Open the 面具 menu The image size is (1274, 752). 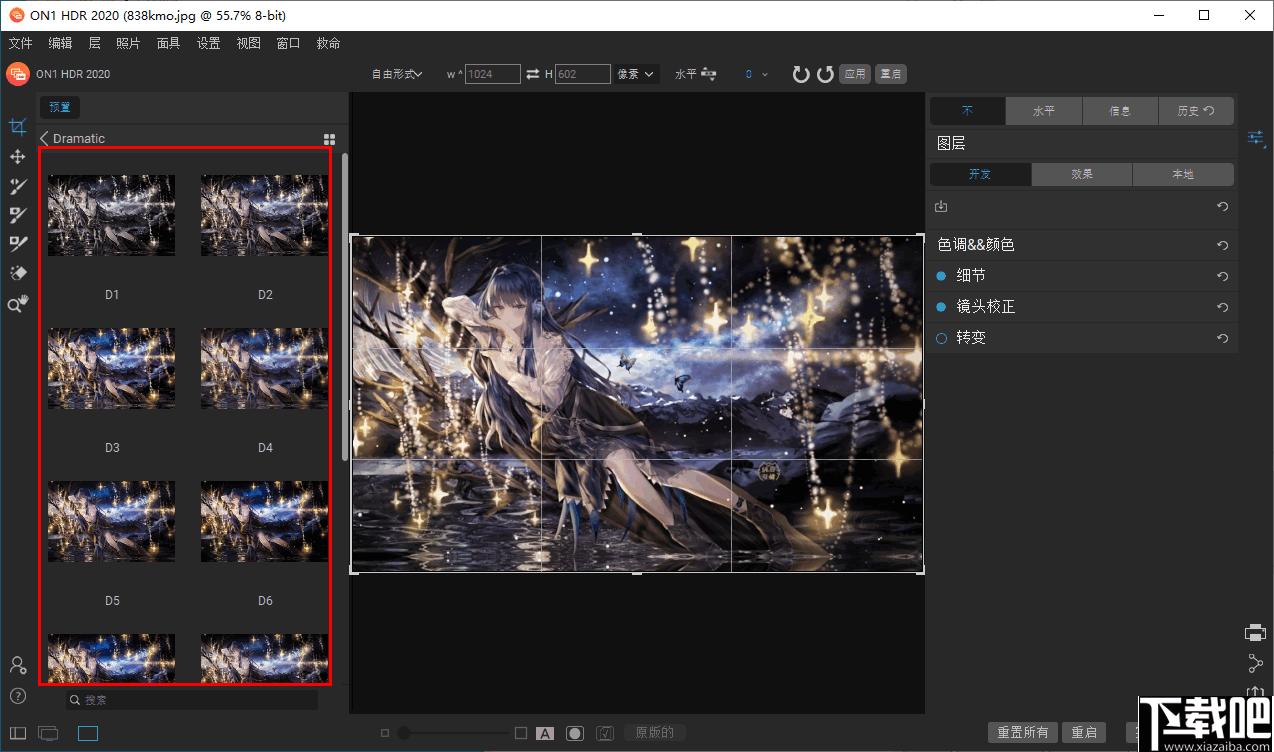(x=168, y=43)
